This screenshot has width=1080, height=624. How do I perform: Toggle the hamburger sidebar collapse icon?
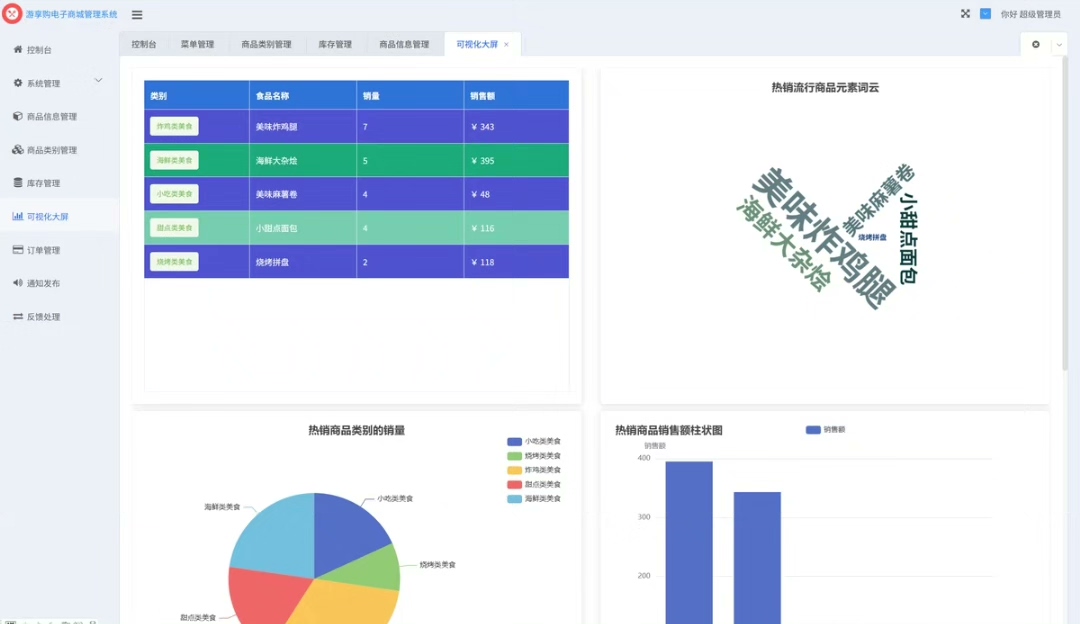(x=137, y=14)
